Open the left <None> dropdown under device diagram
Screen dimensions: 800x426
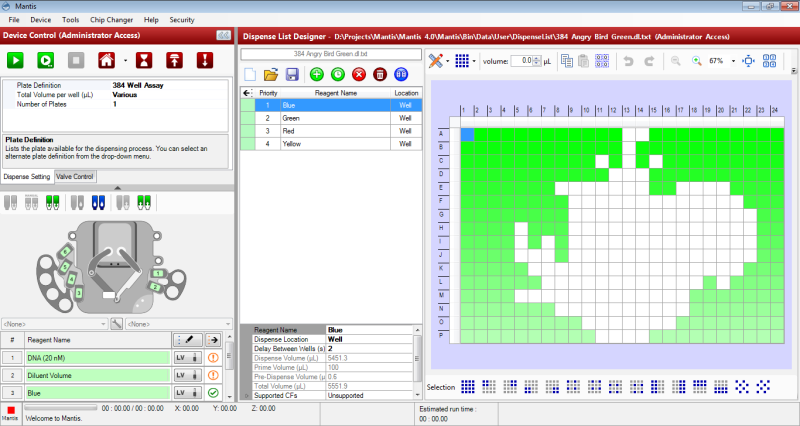pyautogui.click(x=54, y=324)
